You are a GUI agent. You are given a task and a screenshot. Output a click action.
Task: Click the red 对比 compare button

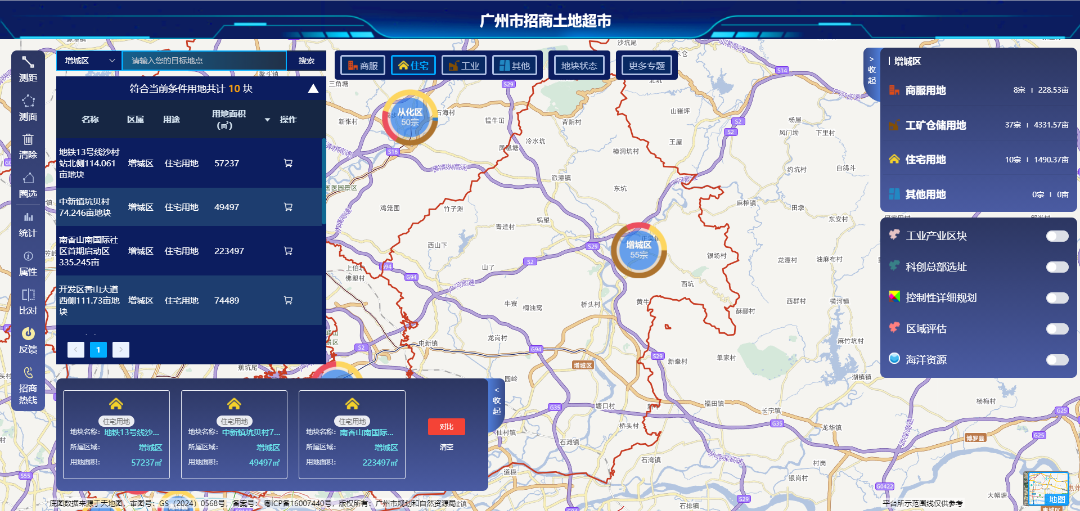point(446,426)
